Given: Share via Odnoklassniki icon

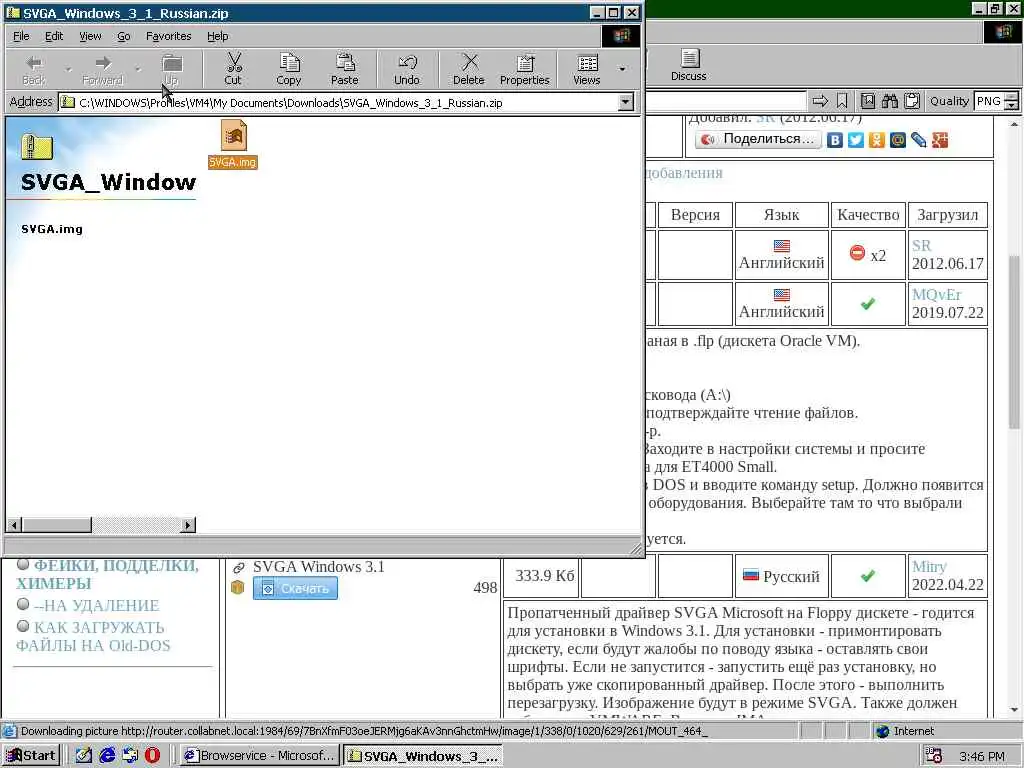Looking at the screenshot, I should [x=876, y=140].
